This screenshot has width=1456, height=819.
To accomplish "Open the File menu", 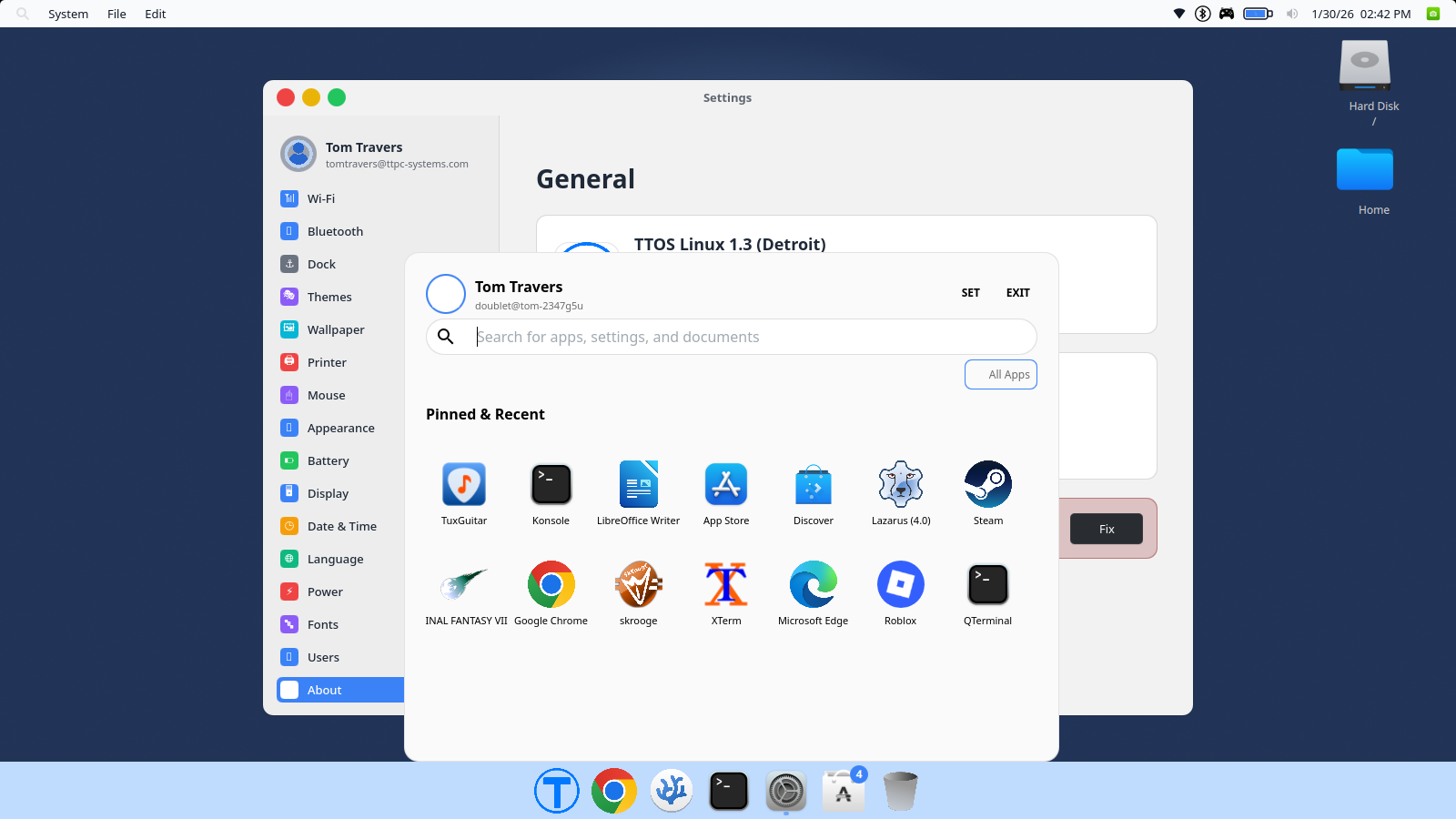I will pyautogui.click(x=116, y=14).
